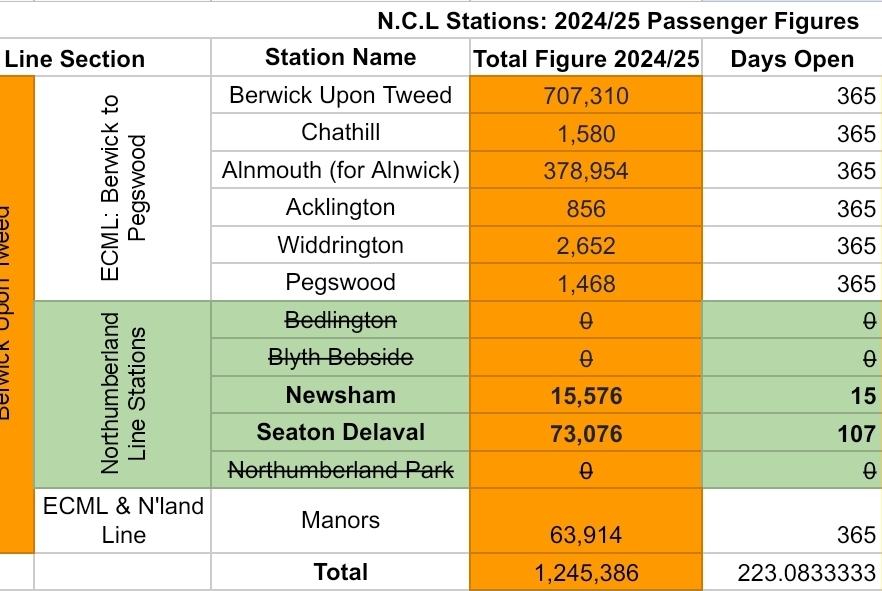Click the Berwick Upon Tweed station cell
This screenshot has height=591, width=882.
340,95
